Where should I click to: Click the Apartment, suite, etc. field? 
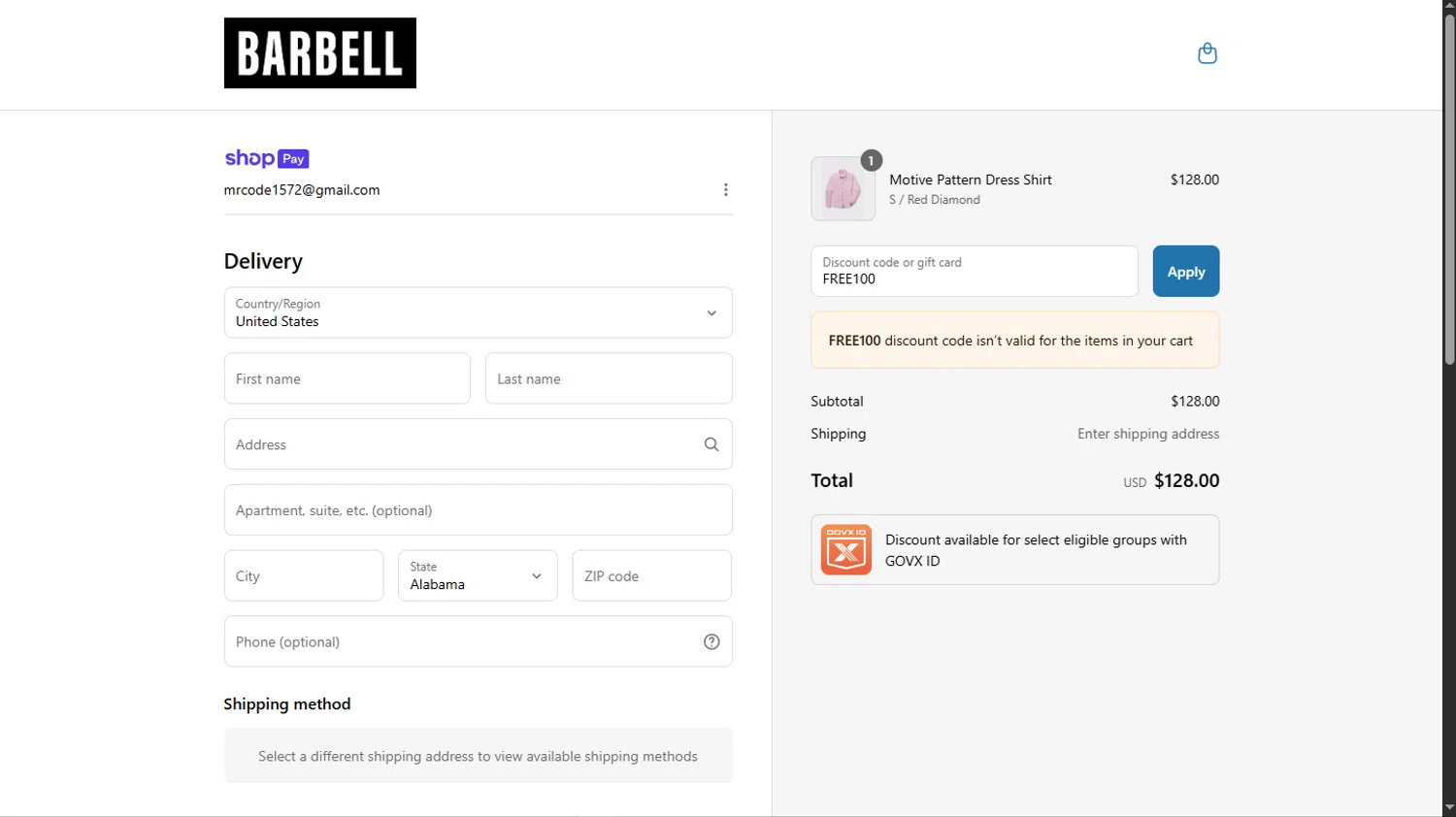pos(478,510)
